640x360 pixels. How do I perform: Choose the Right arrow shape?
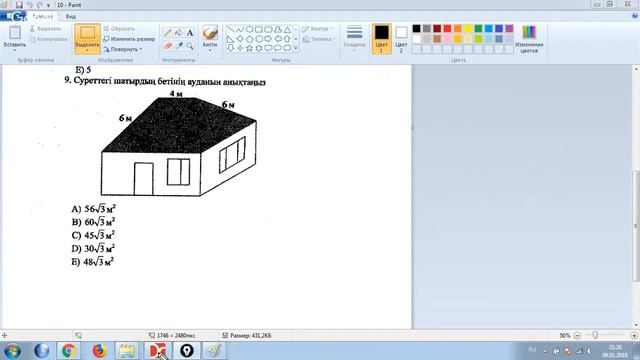click(x=268, y=39)
